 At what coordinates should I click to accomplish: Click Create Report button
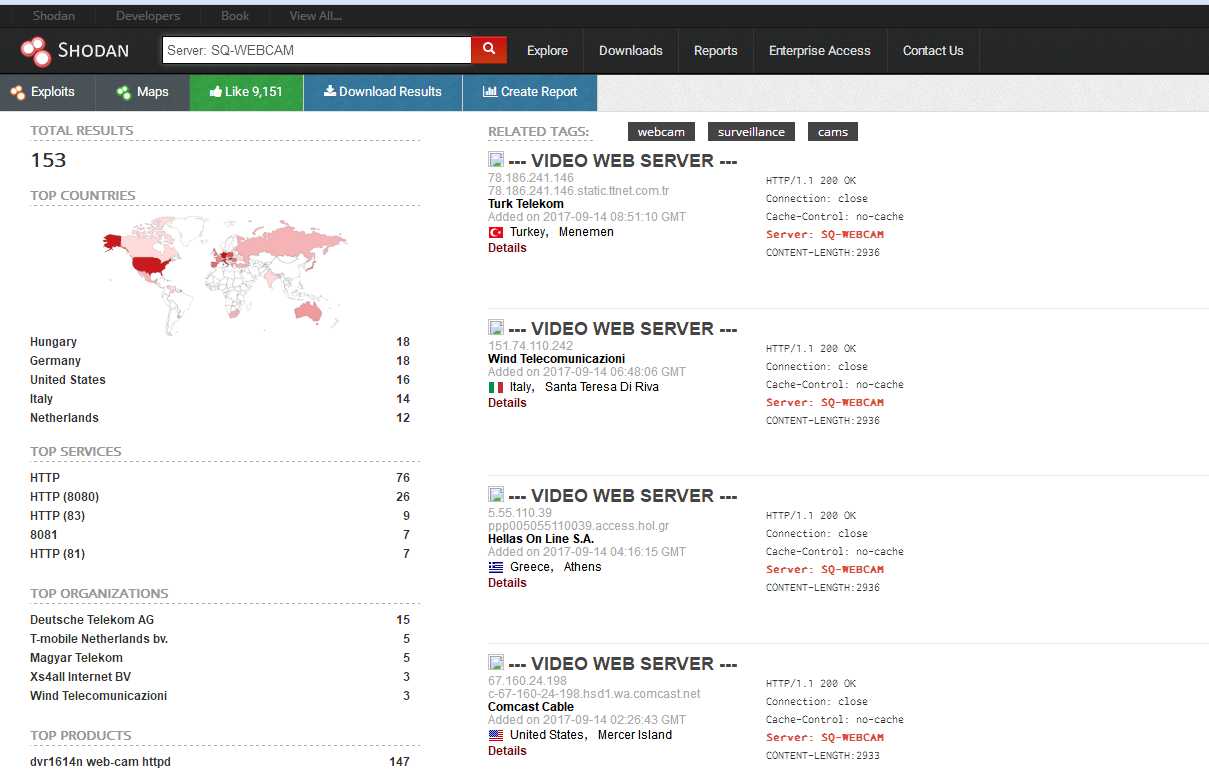click(x=530, y=92)
